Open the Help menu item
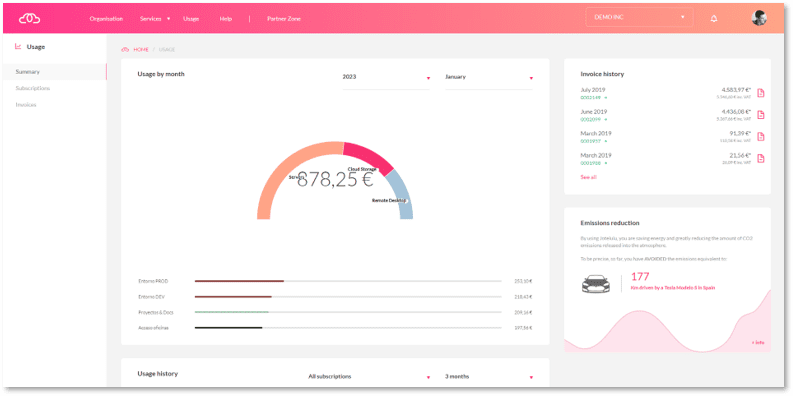This screenshot has width=793, height=396. (226, 19)
